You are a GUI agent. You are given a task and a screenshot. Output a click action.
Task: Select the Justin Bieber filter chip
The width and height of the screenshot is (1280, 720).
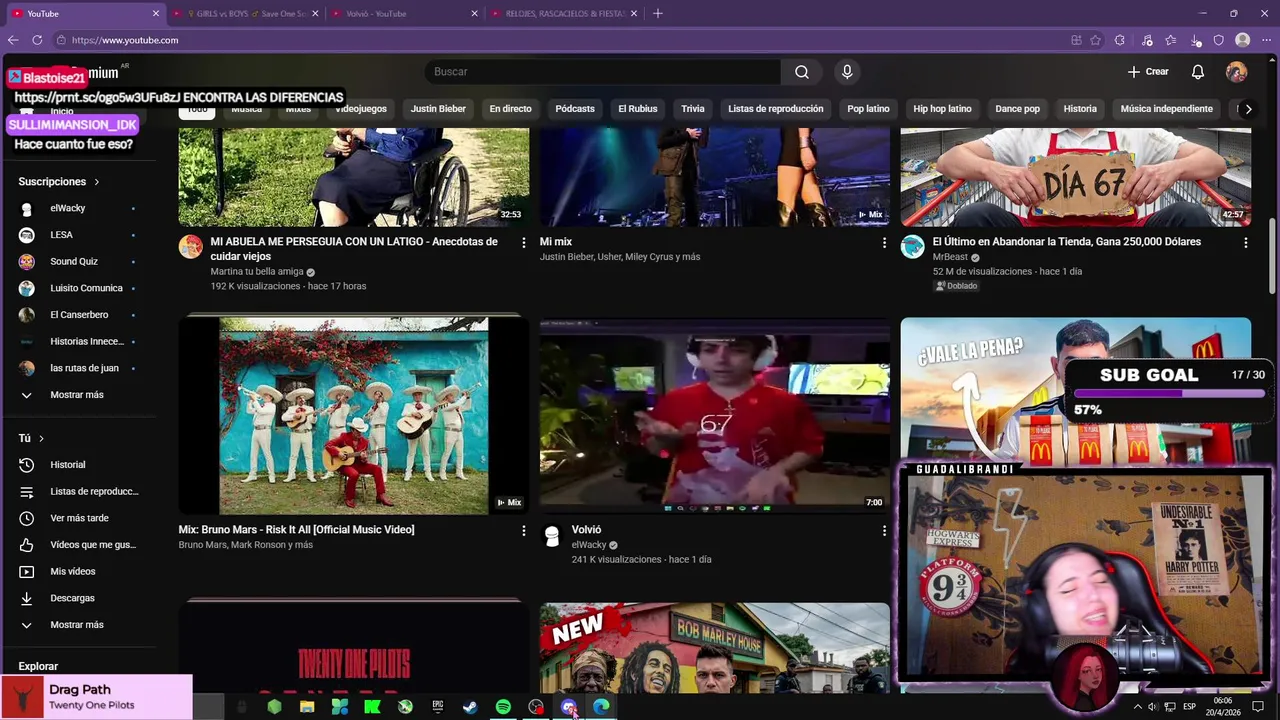click(438, 109)
